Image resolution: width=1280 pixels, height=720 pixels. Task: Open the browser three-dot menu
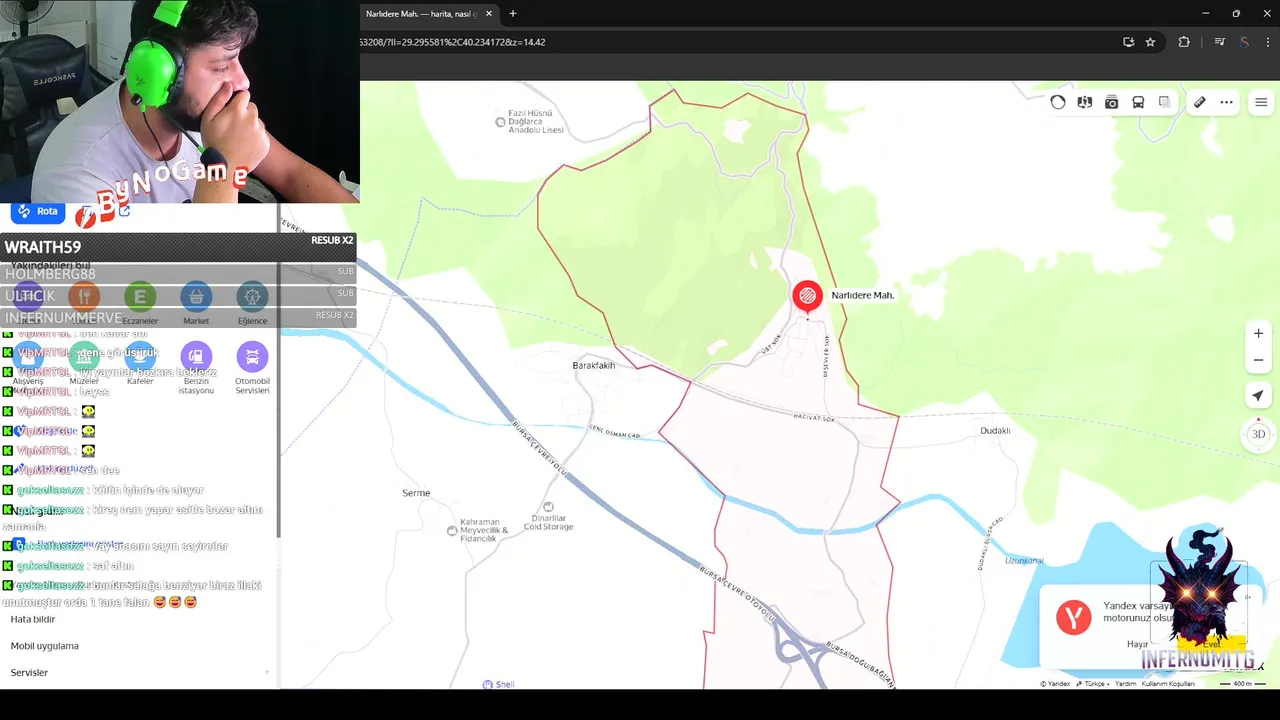pos(1269,42)
